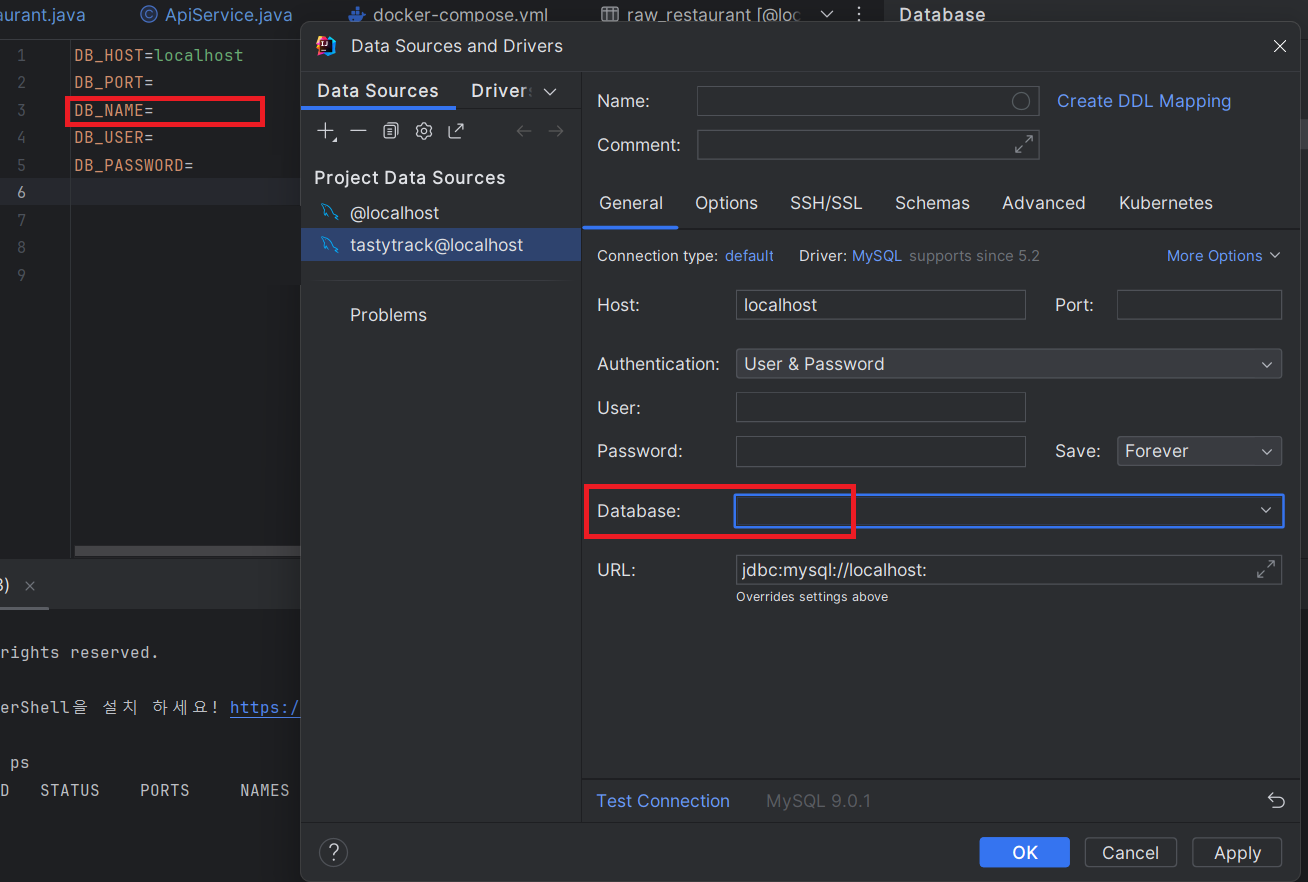Click the DB_PORT= line in editor
Image resolution: width=1308 pixels, height=882 pixels.
pyautogui.click(x=113, y=82)
